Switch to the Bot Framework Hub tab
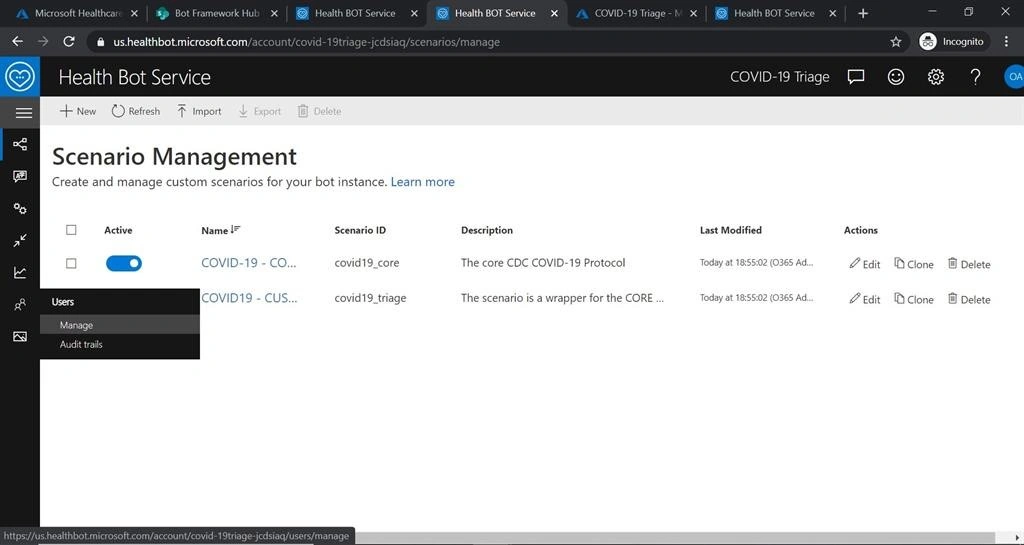Viewport: 1024px width, 545px height. (x=217, y=13)
